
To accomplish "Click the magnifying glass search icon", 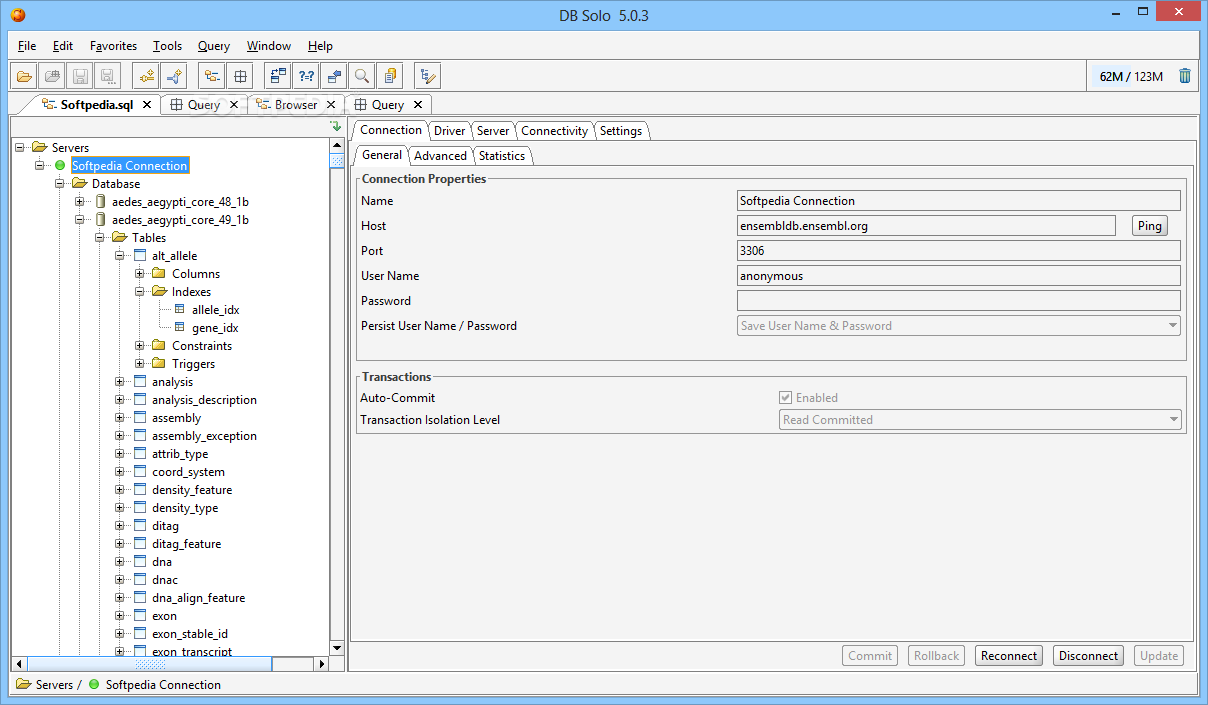I will pos(362,76).
